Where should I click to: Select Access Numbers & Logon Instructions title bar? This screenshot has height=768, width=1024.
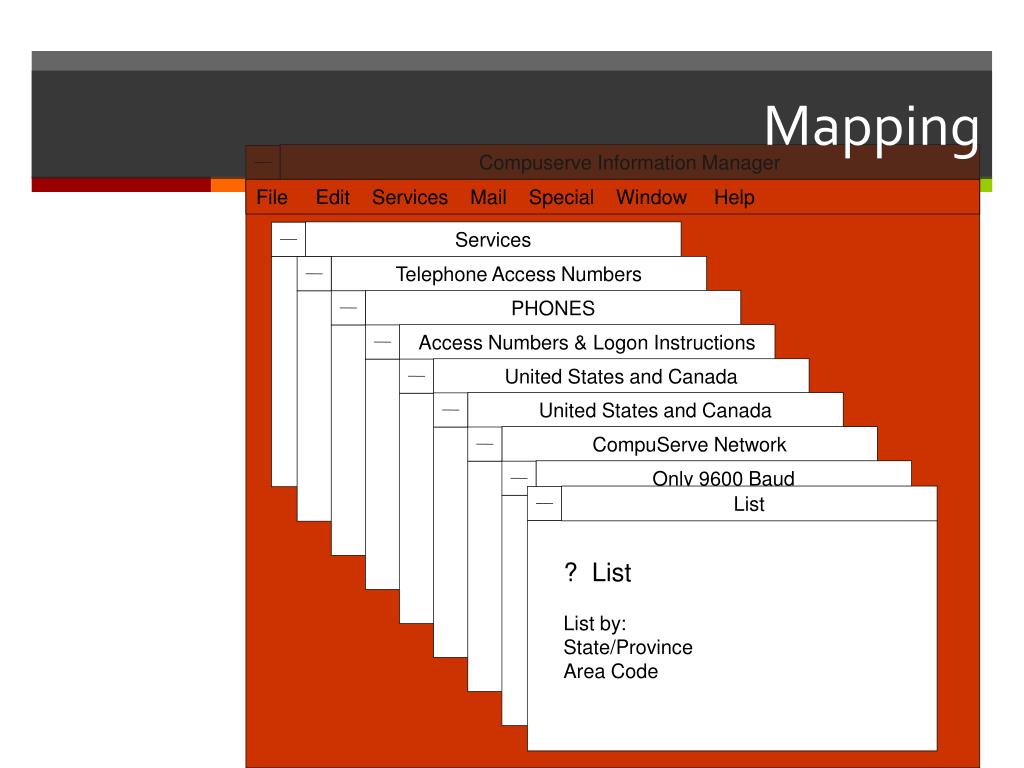pos(586,342)
